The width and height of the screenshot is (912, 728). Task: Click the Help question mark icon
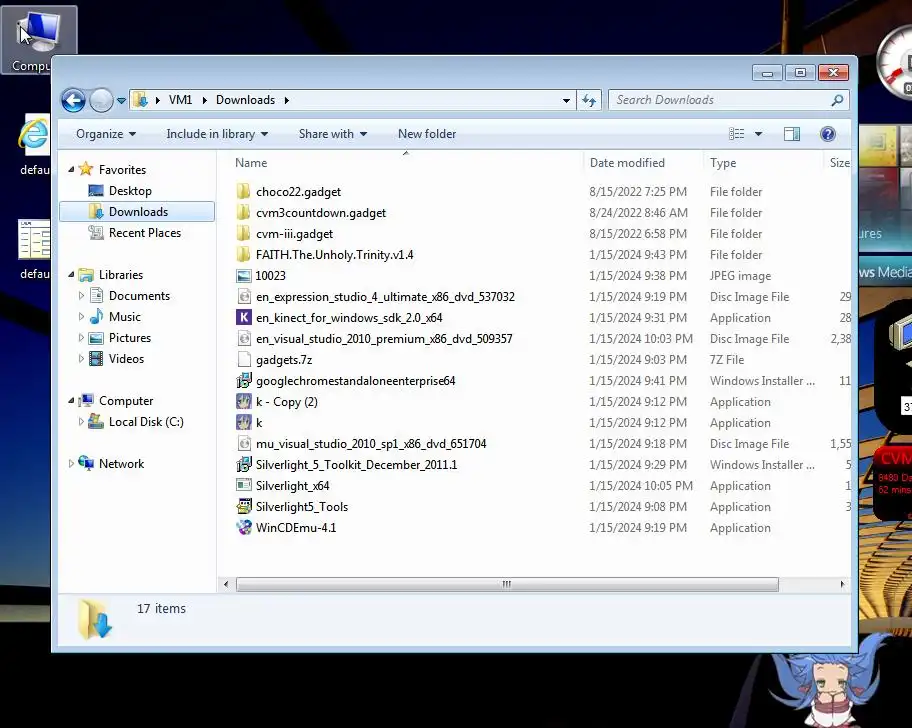coord(828,134)
